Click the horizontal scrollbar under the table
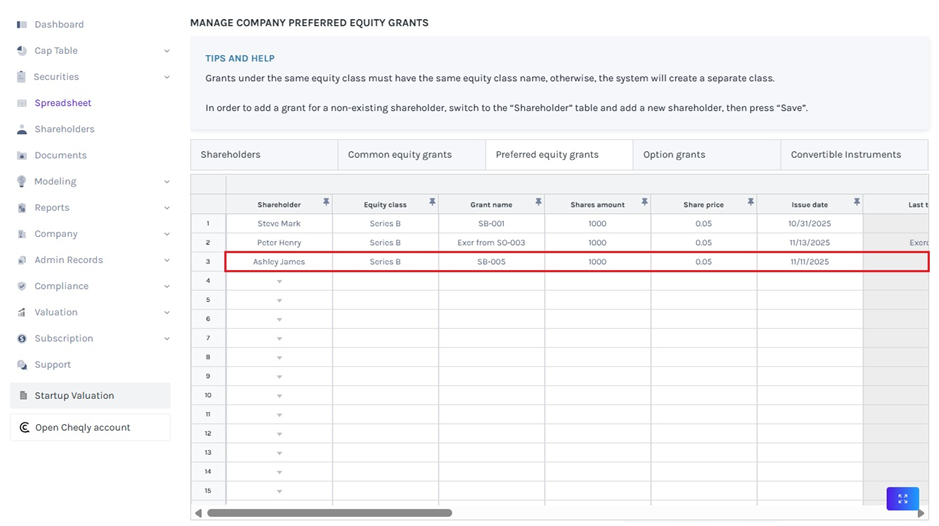 click(x=330, y=513)
